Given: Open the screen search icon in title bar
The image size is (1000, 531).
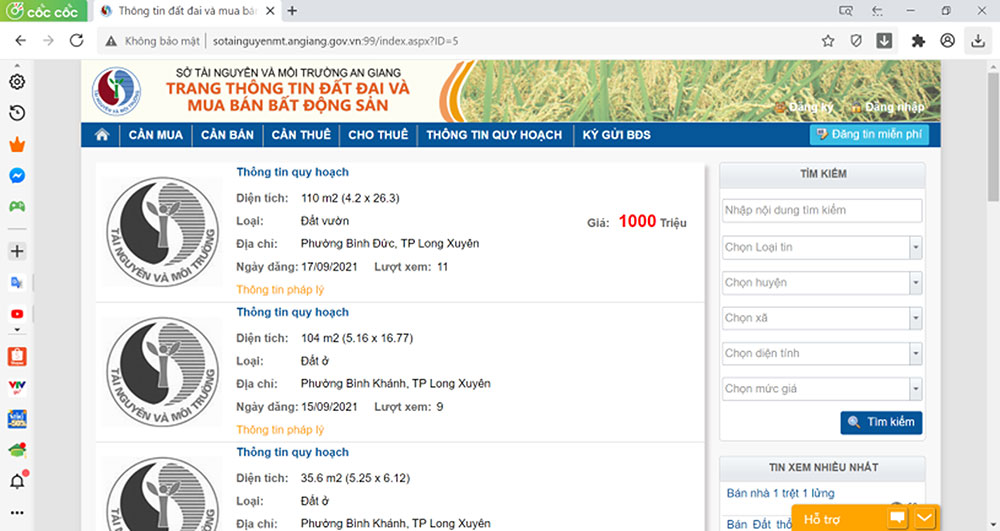Looking at the screenshot, I should tap(846, 11).
